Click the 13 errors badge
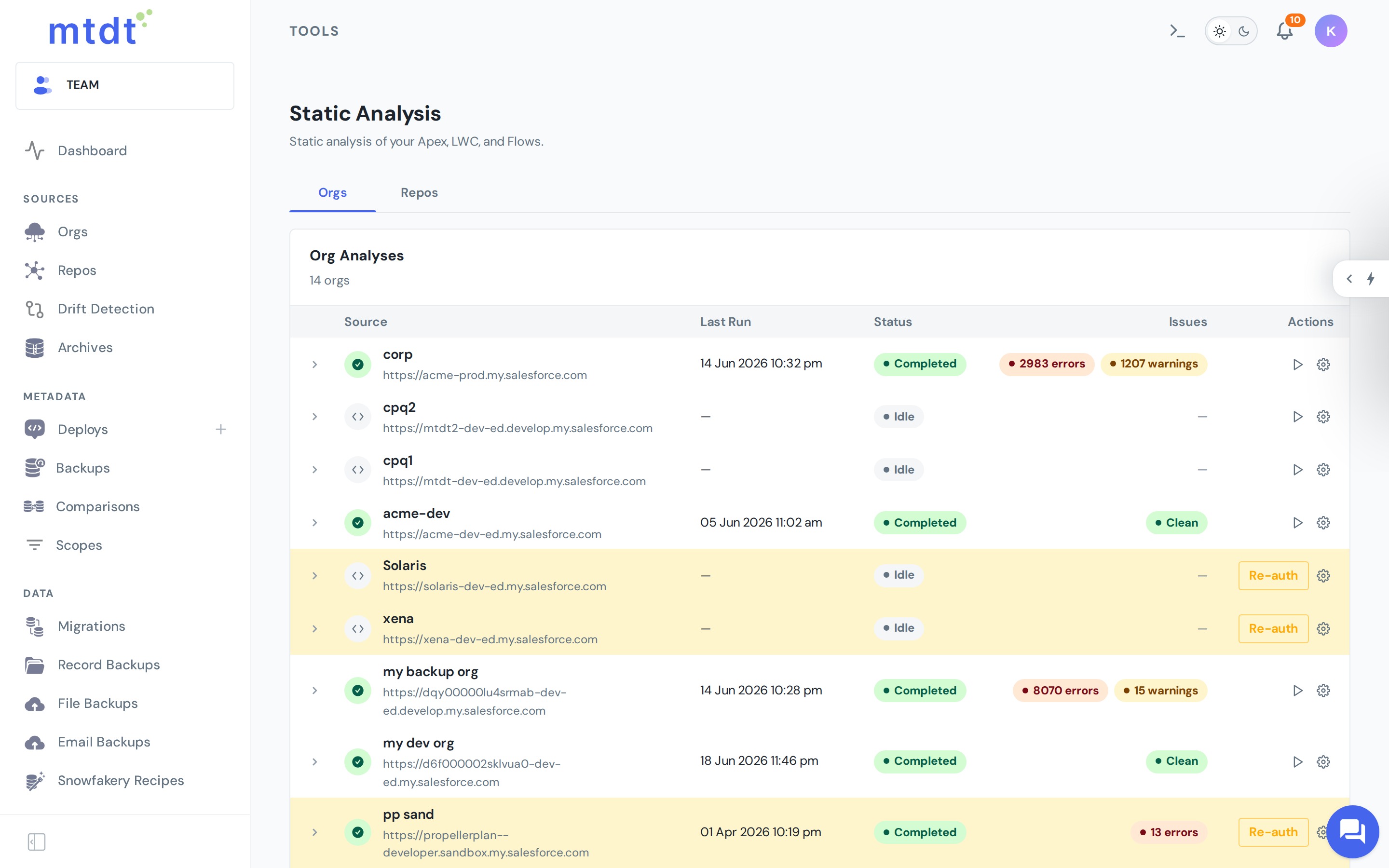 coord(1169,832)
